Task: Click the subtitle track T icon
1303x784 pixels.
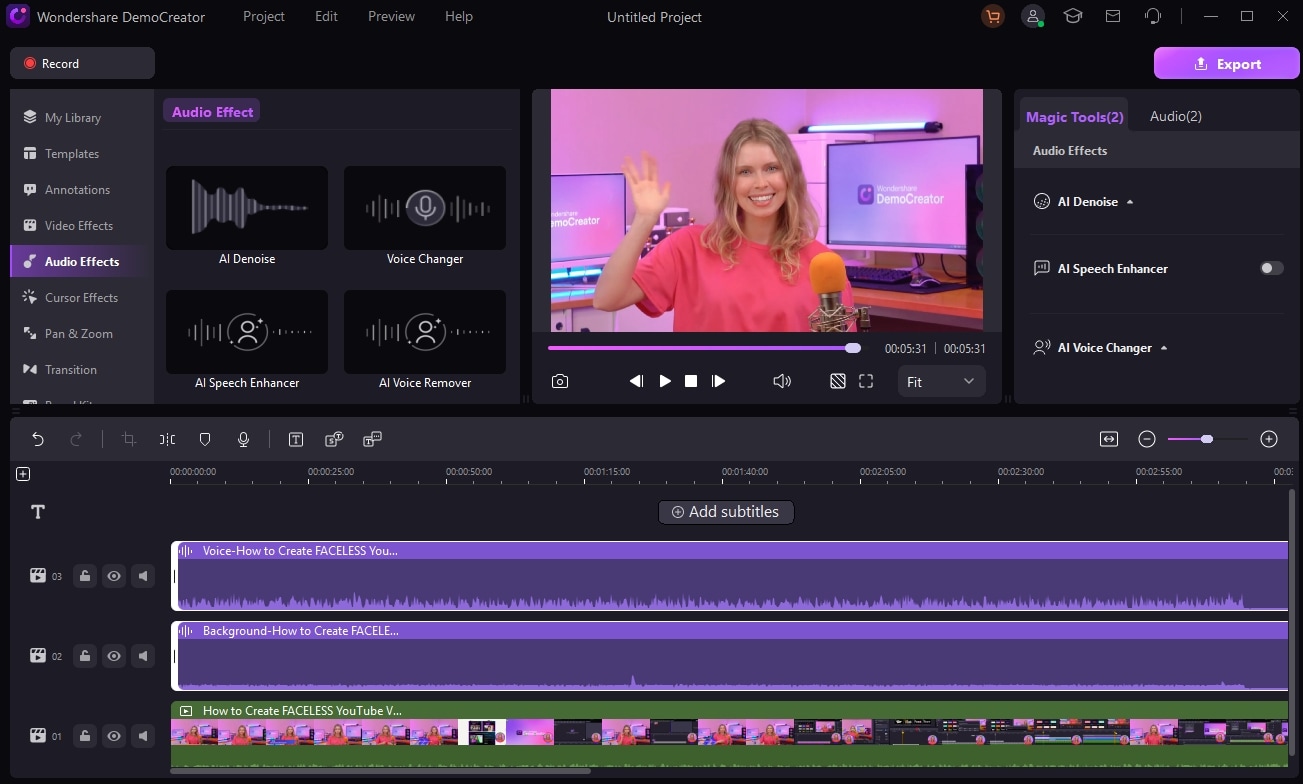Action: [x=38, y=512]
